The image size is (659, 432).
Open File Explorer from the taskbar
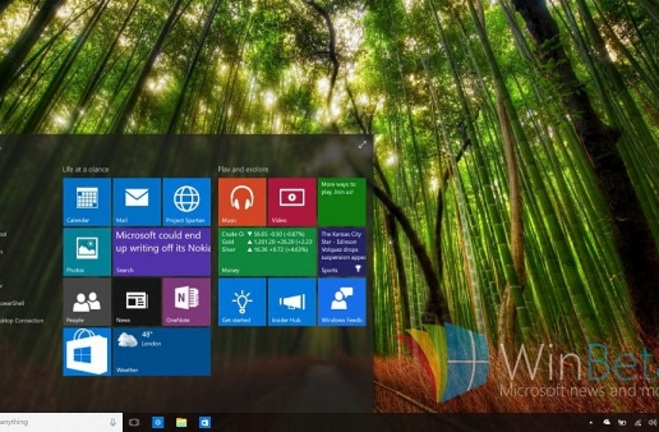point(182,422)
